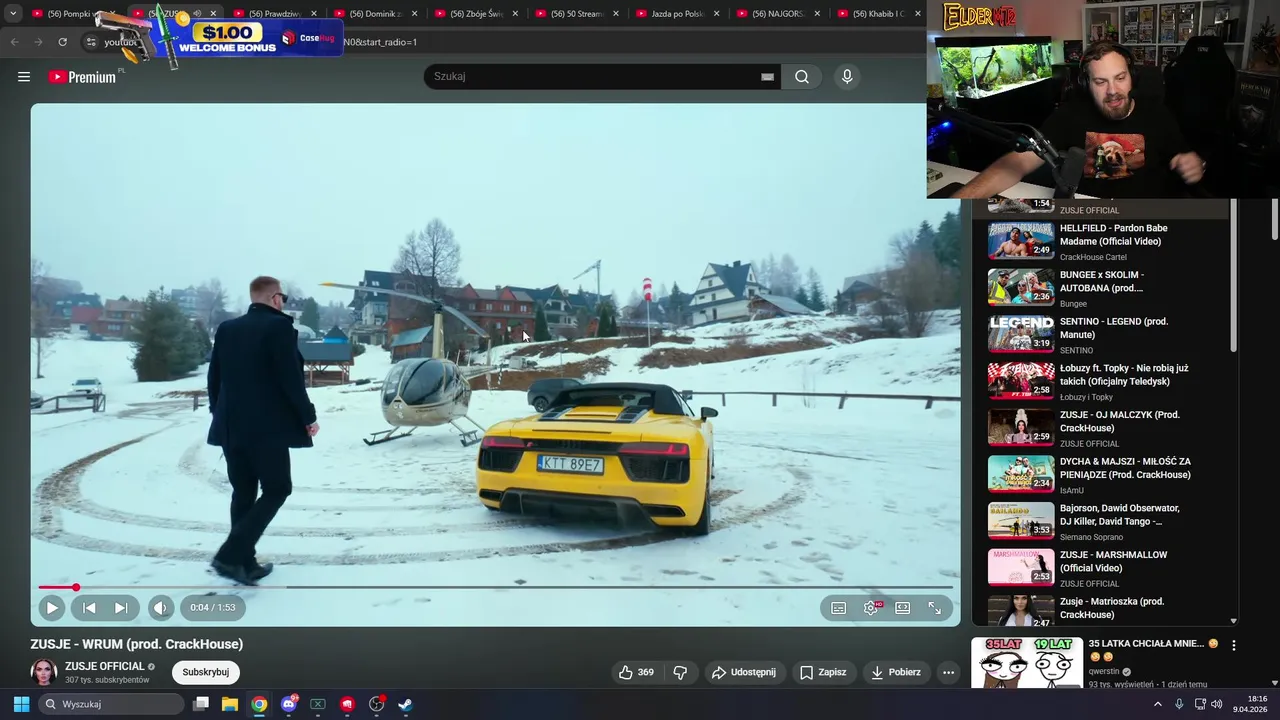Open ZUSJE OFFICIAL channel avatar

coord(43,672)
